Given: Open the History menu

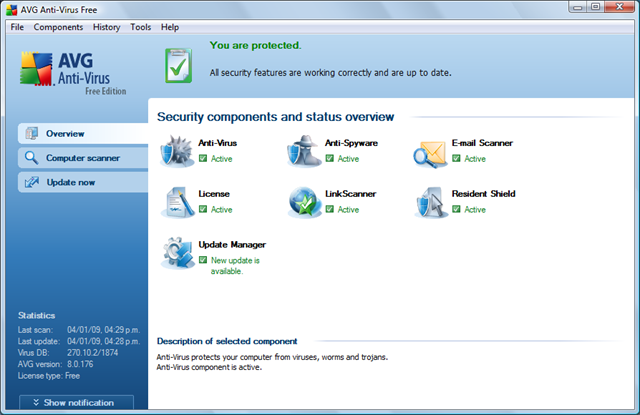Looking at the screenshot, I should (107, 27).
